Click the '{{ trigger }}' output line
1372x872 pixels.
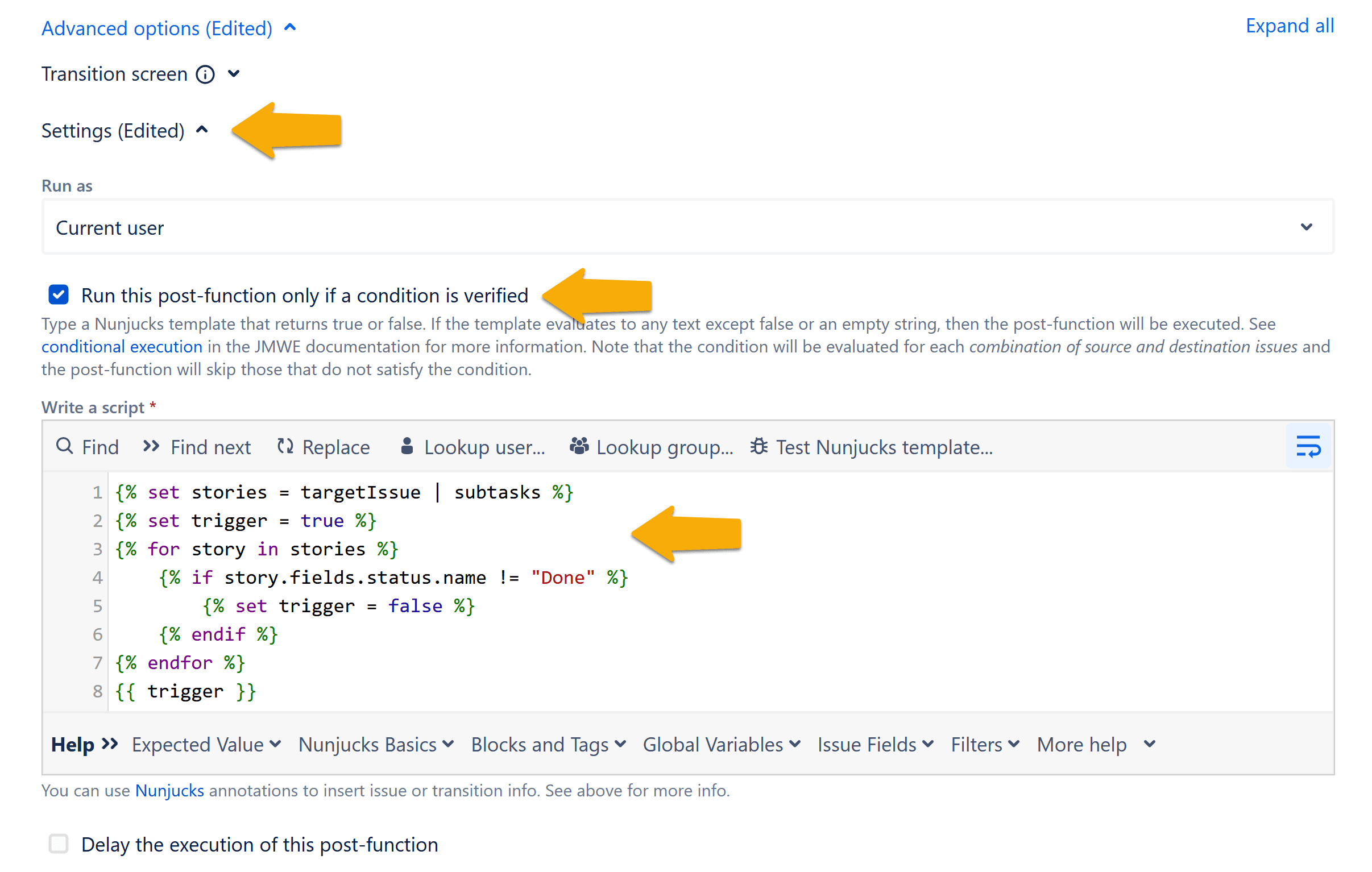point(185,691)
